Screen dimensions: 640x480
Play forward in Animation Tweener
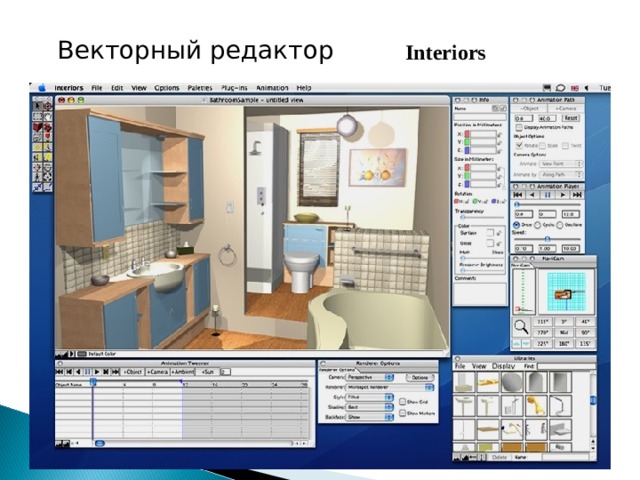[97, 372]
